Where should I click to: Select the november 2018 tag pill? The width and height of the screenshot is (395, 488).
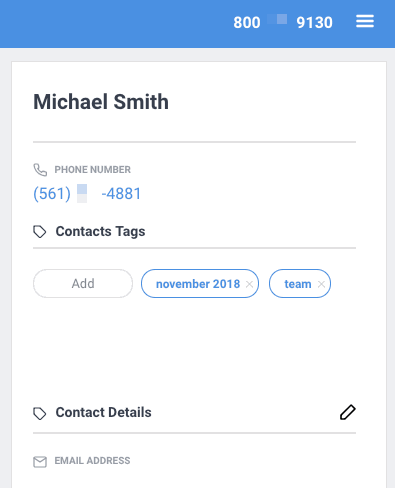(x=200, y=284)
